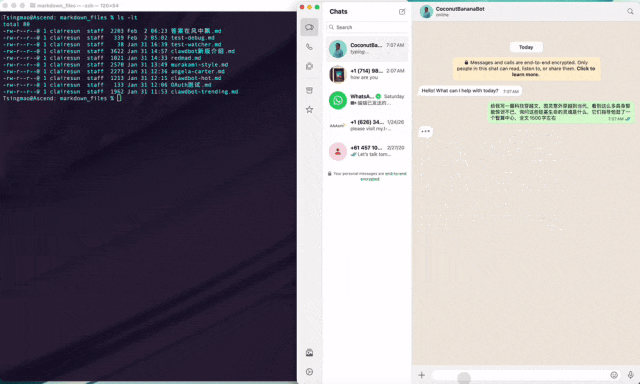Open the WhatsApp official chat from Saturday

(x=367, y=100)
